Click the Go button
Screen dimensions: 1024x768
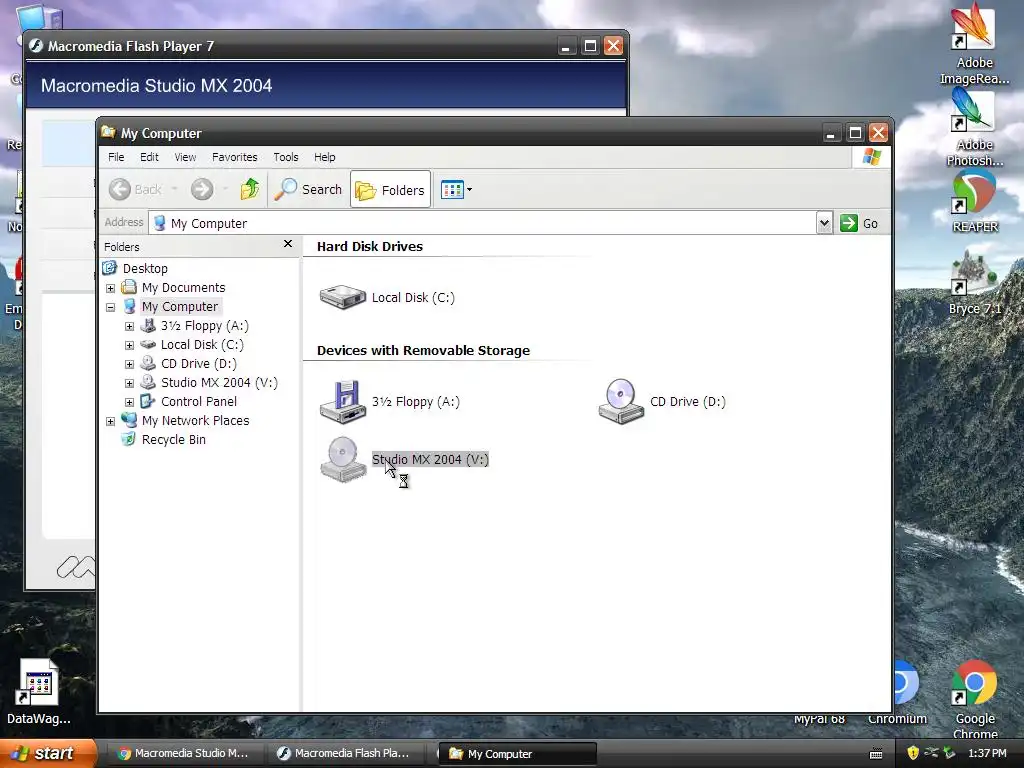point(859,223)
